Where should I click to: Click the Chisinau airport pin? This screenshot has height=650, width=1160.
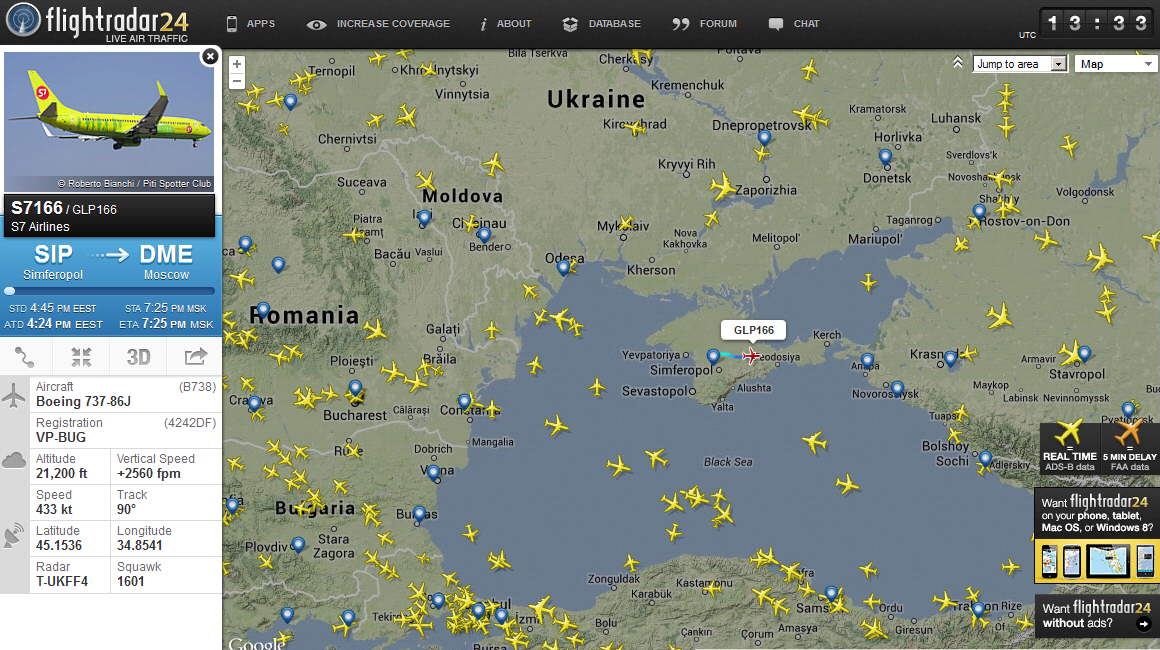click(483, 235)
